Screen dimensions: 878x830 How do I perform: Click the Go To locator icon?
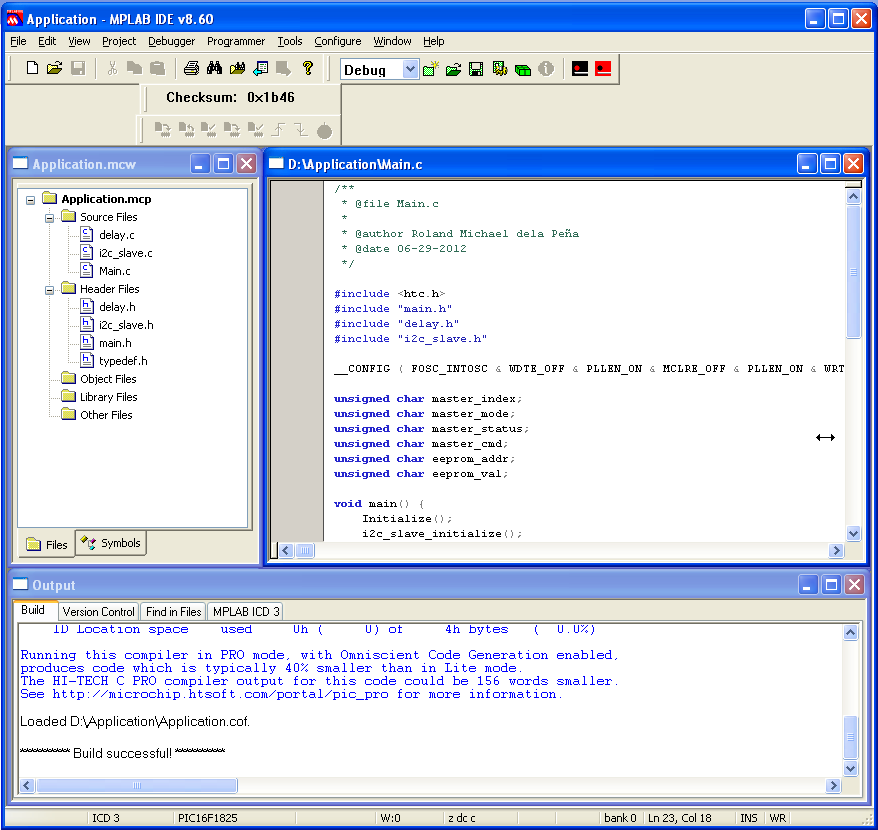(x=260, y=68)
